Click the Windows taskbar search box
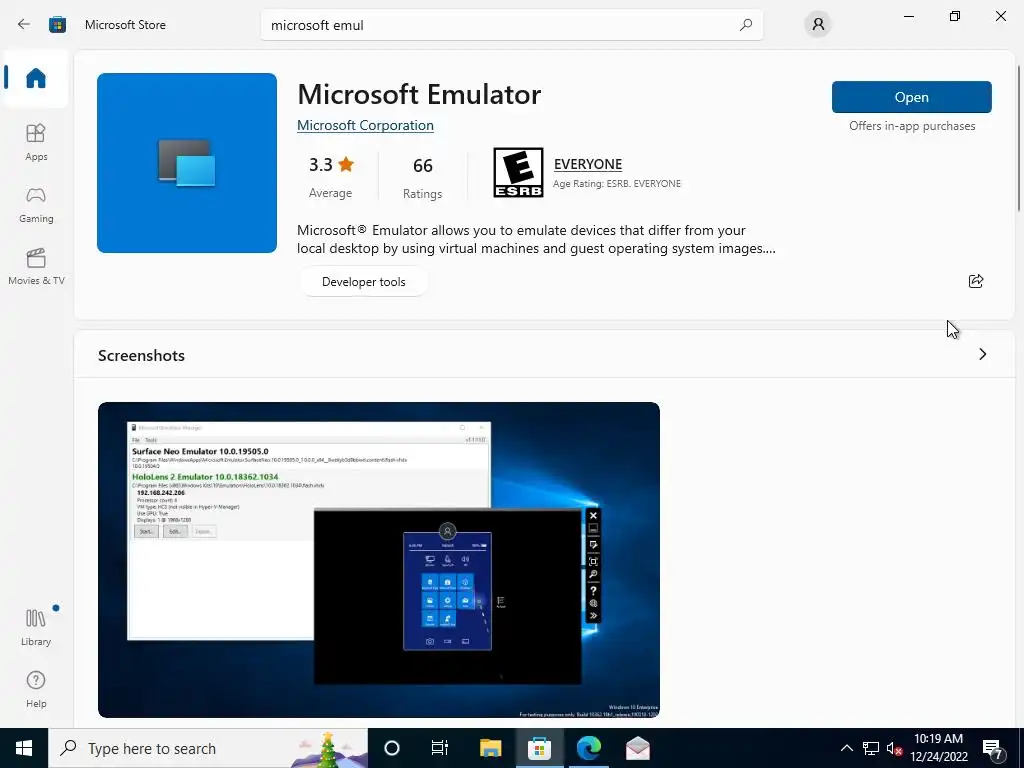1024x768 pixels. coord(208,748)
